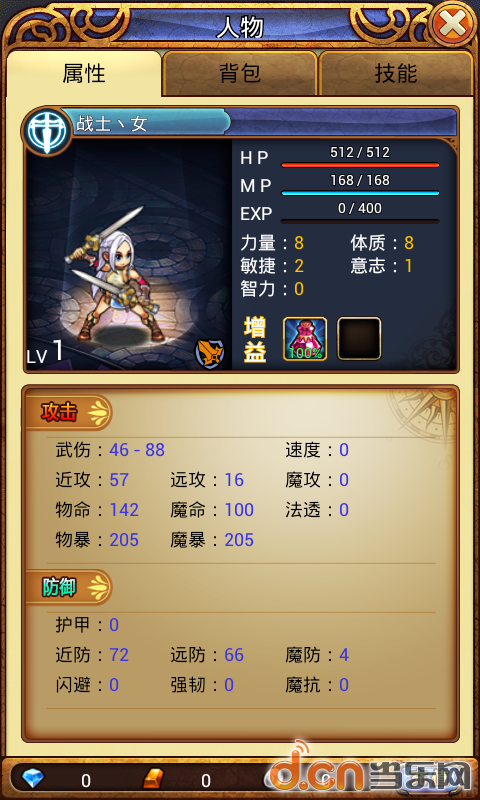Click the LV 1 level label

(x=45, y=353)
